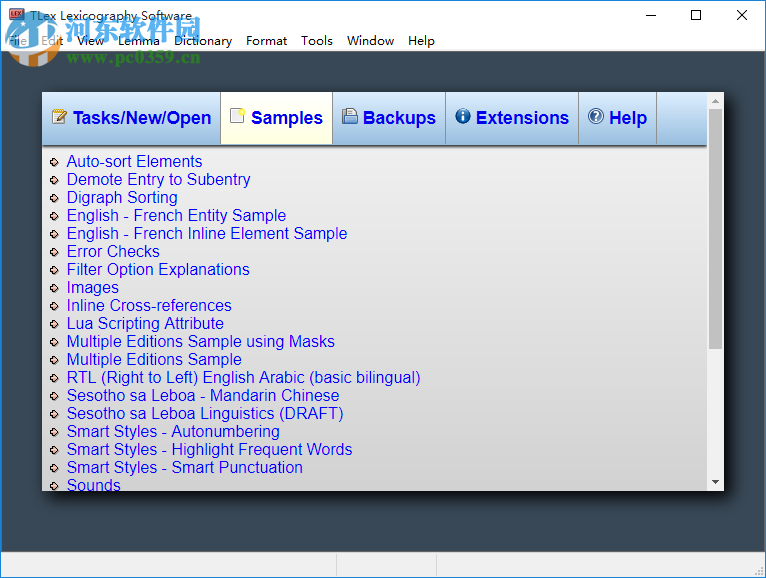The height and width of the screenshot is (578, 766).
Task: Open the plain Multiple Editions Sample link
Action: click(x=154, y=360)
